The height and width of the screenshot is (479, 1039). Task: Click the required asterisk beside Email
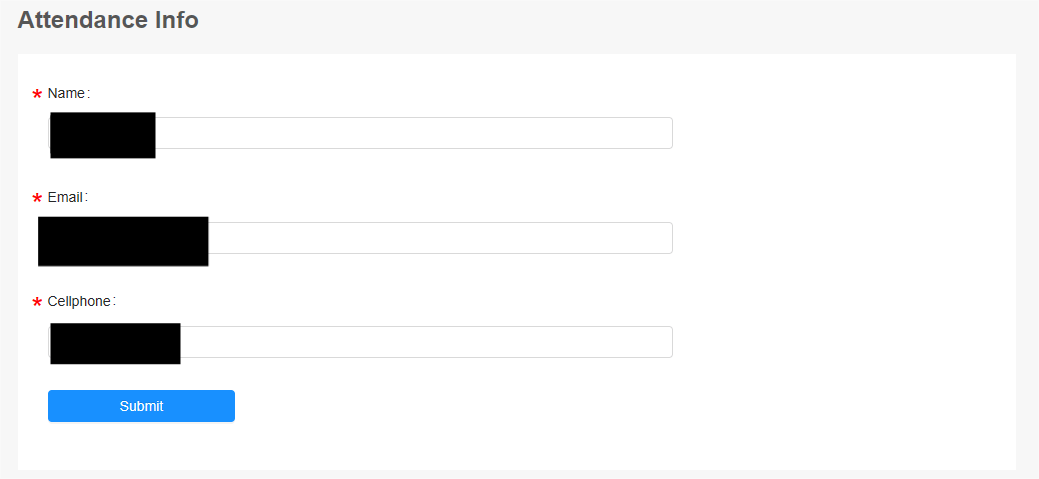pyautogui.click(x=37, y=199)
